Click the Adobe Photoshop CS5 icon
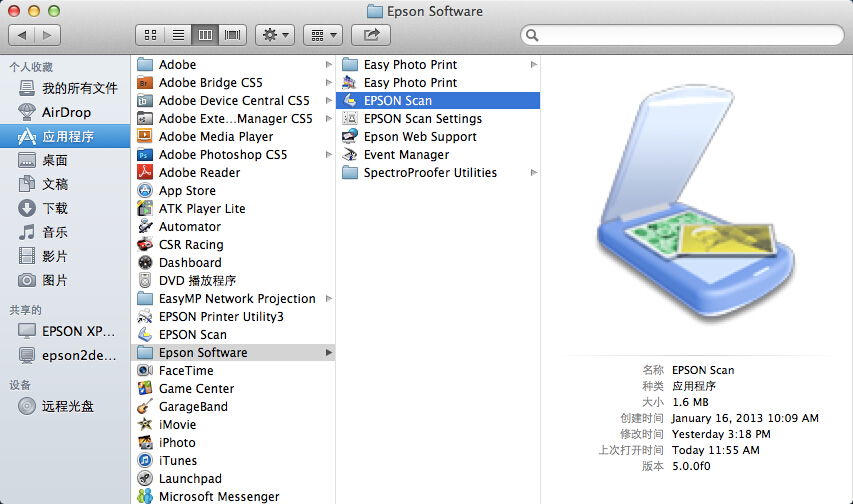This screenshot has width=853, height=504. [145, 155]
